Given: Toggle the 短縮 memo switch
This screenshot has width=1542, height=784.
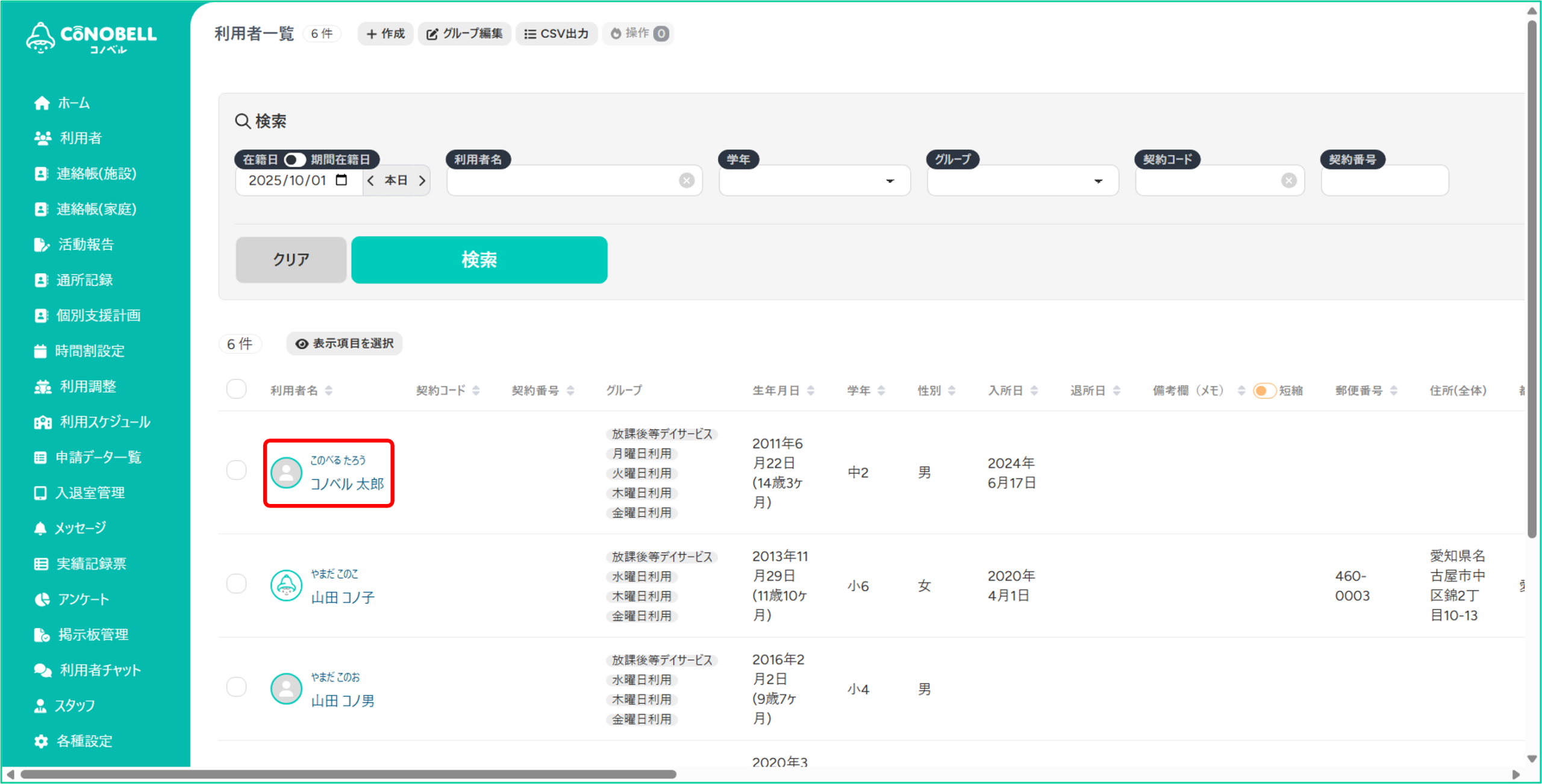Looking at the screenshot, I should [1264, 391].
